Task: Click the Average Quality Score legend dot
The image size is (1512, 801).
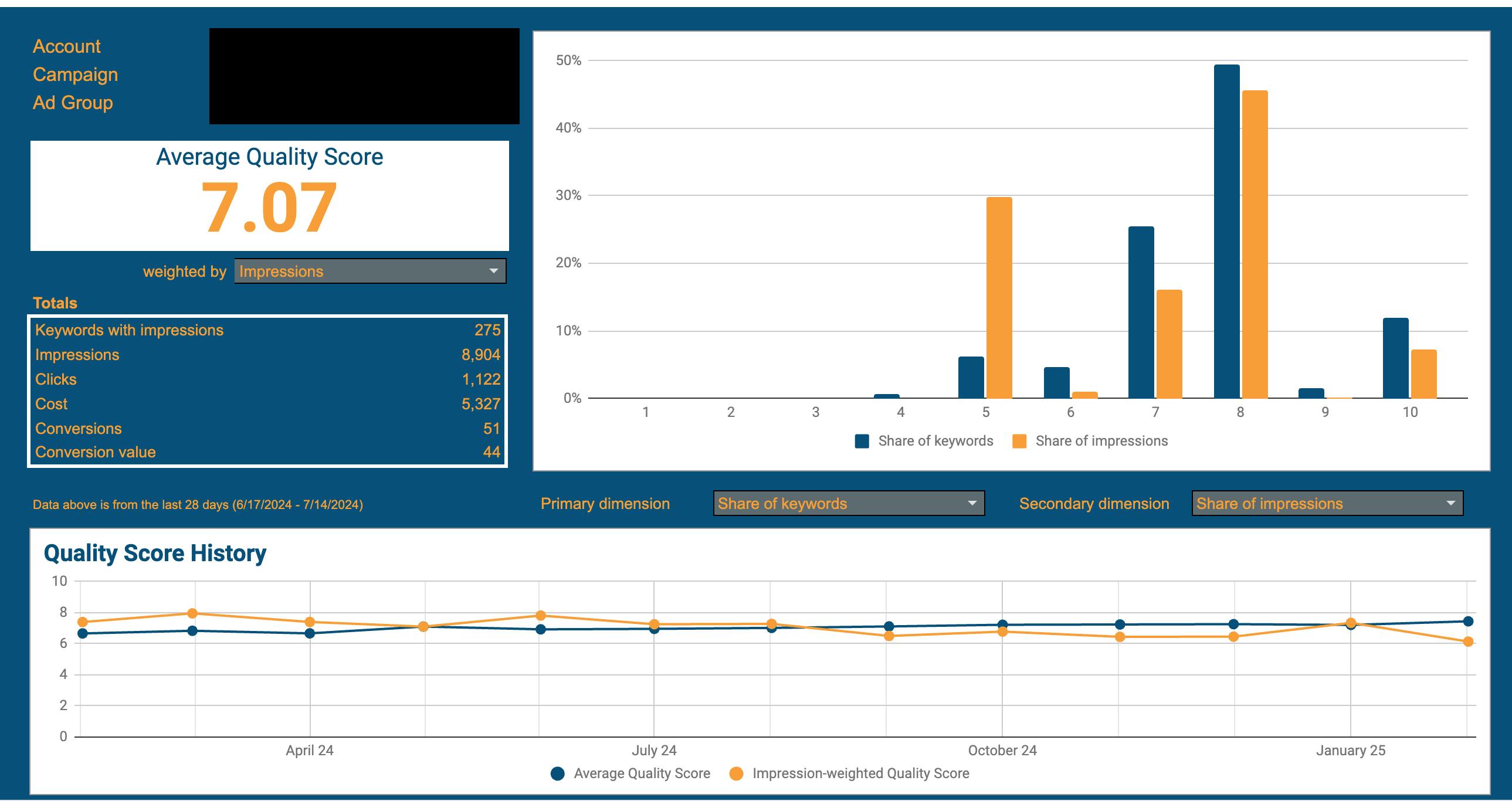Action: pos(558,773)
